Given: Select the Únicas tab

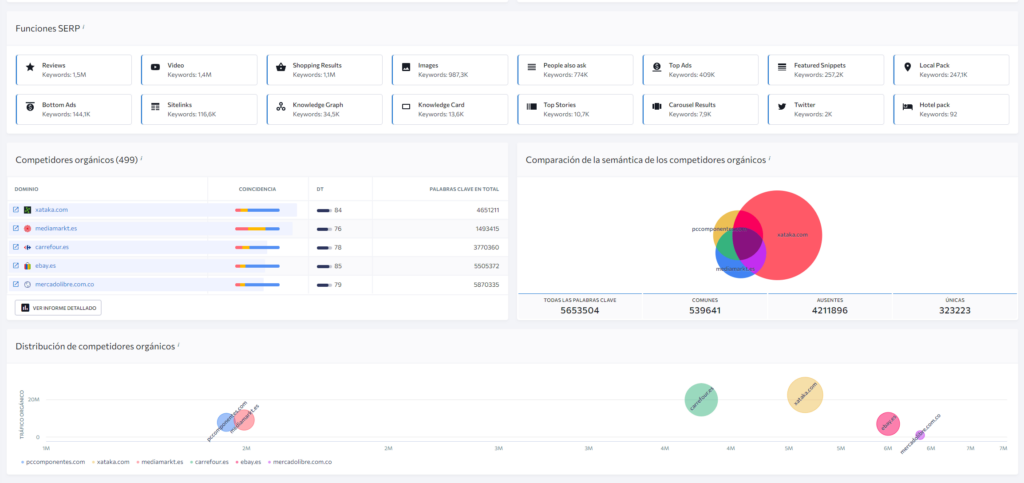Looking at the screenshot, I should (x=954, y=305).
